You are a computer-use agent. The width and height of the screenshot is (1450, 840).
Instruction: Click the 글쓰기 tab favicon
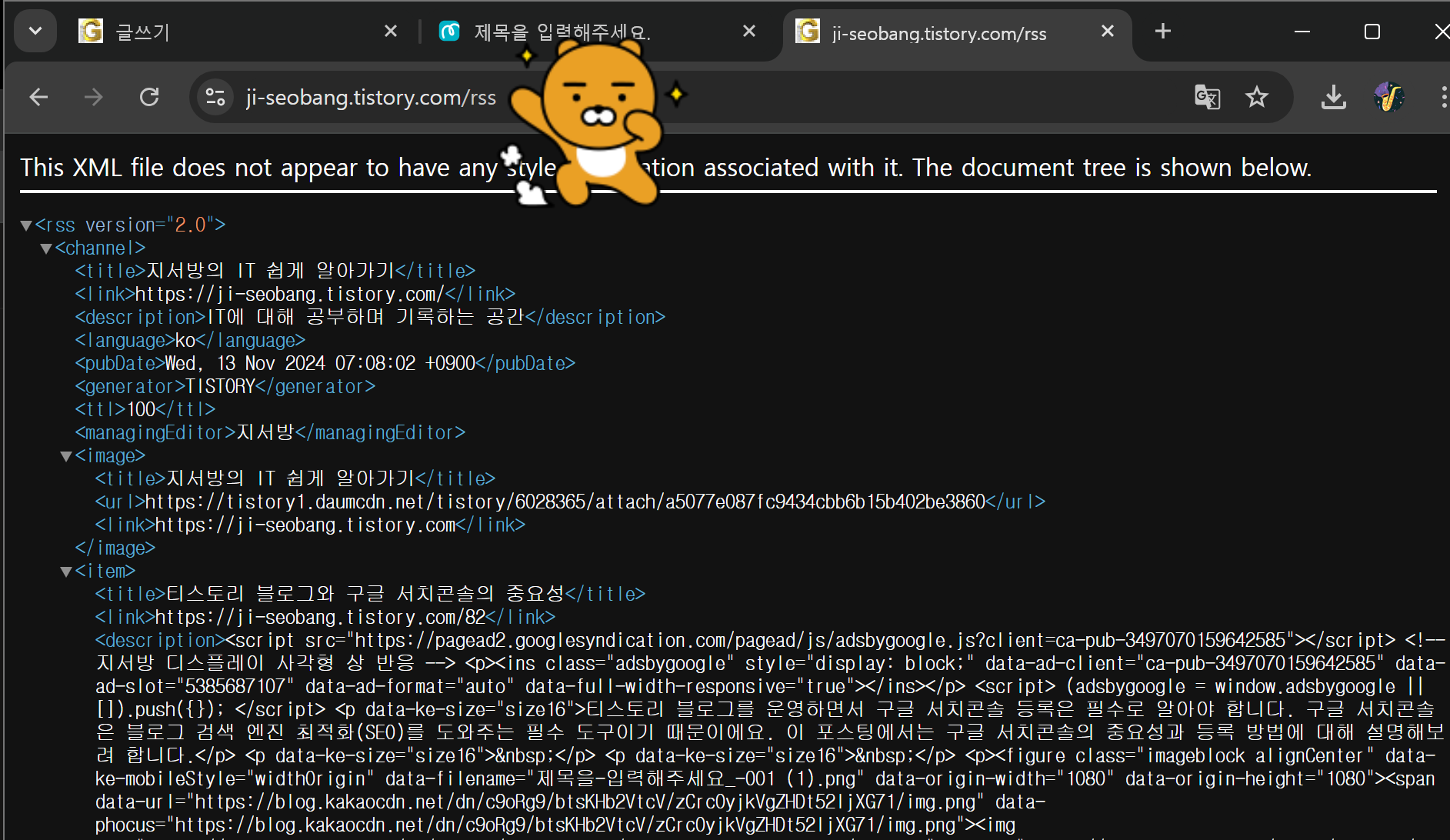(x=91, y=32)
